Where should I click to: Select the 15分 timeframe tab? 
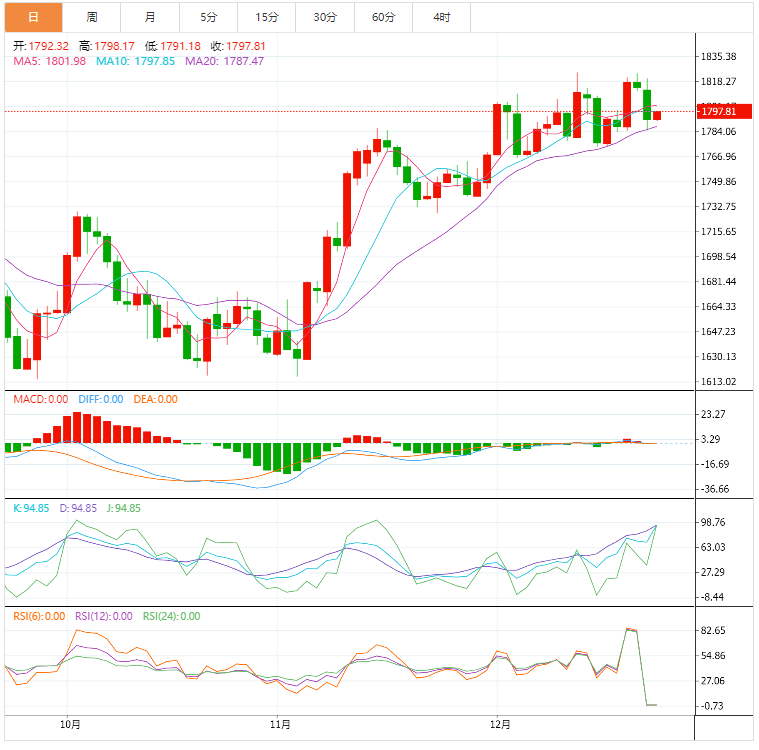click(267, 17)
